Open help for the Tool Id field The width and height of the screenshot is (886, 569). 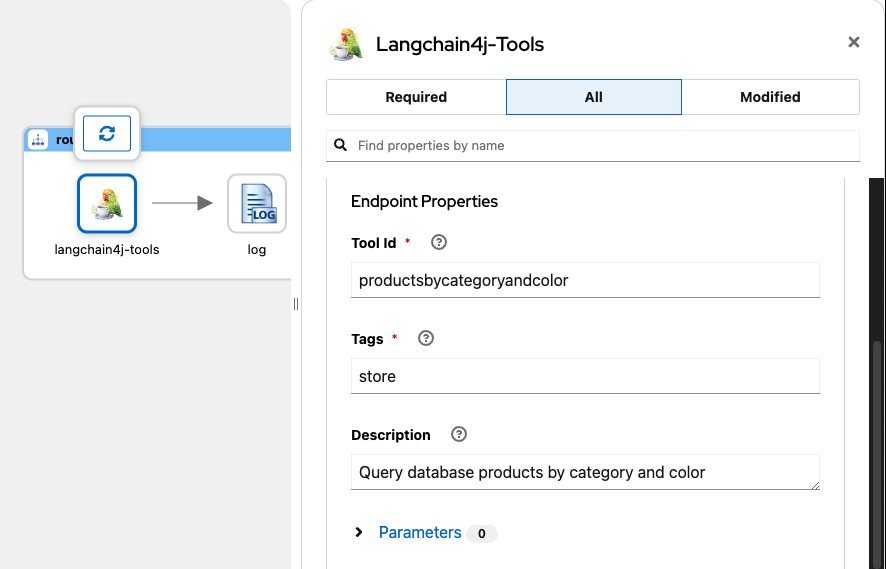pos(438,243)
